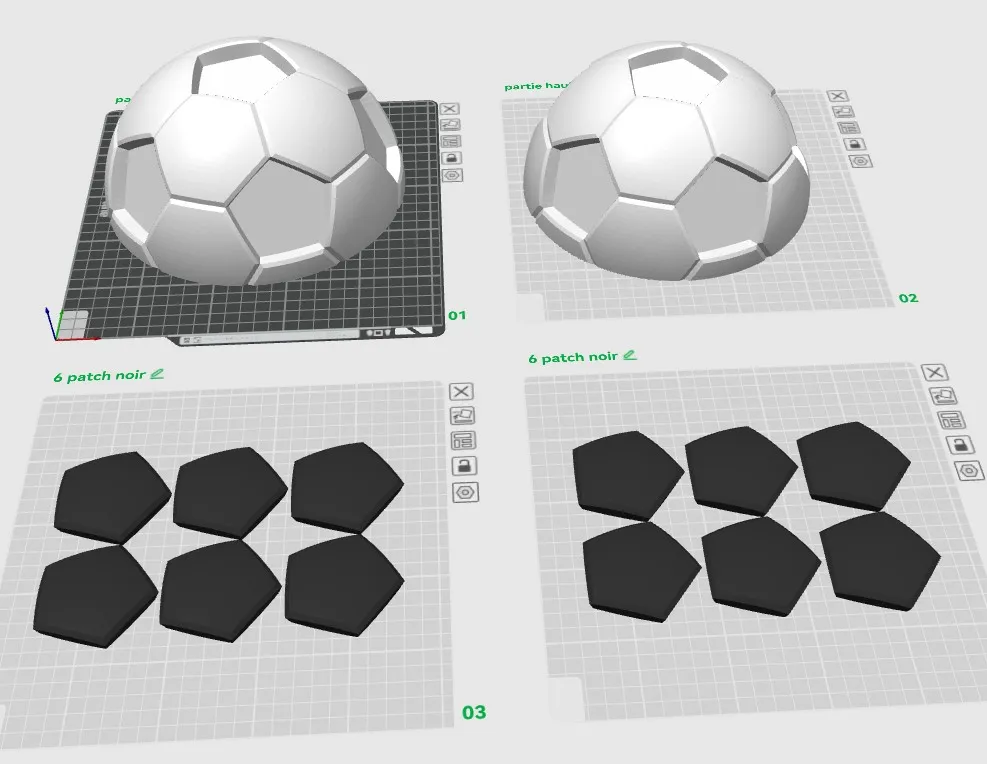Select plate by clicking the '01' label
Viewport: 987px width, 764px height.
coord(459,316)
